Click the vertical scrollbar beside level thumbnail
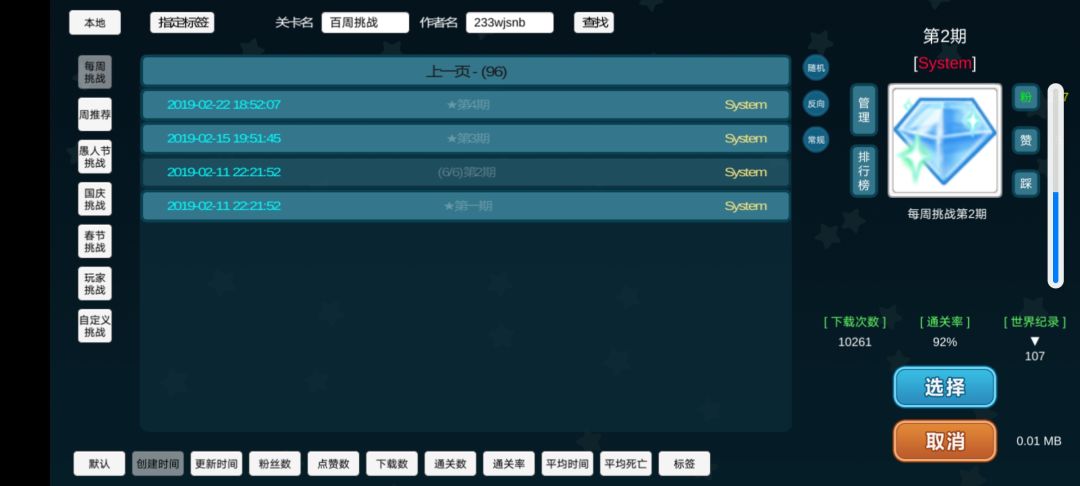The height and width of the screenshot is (486, 1080). pos(1055,184)
